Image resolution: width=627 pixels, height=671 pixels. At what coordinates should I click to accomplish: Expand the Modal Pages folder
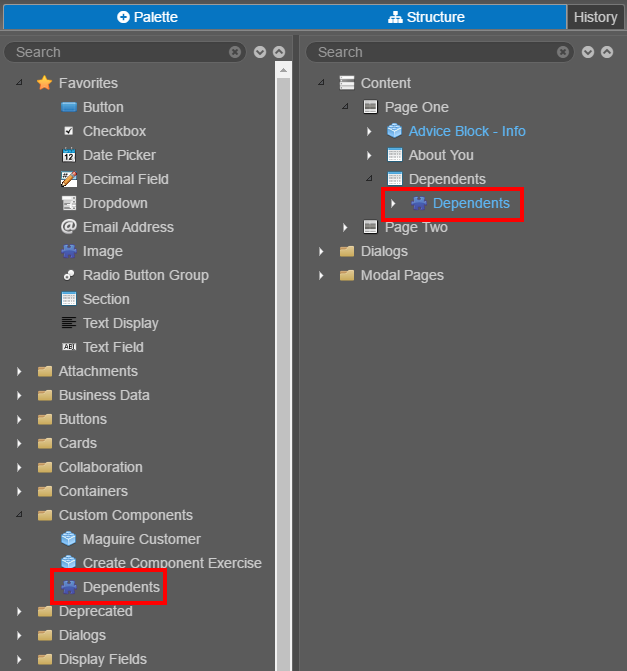click(x=321, y=275)
